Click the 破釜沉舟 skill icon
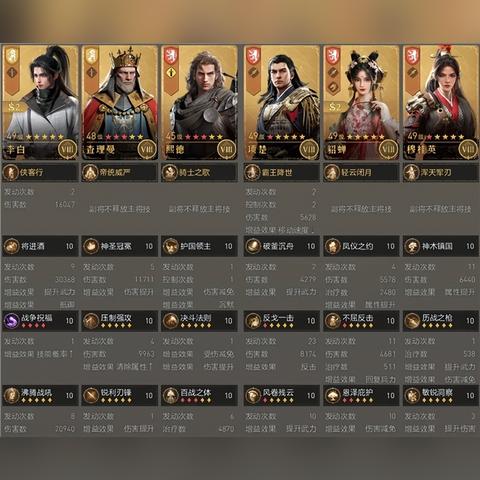480x480 pixels. click(253, 246)
